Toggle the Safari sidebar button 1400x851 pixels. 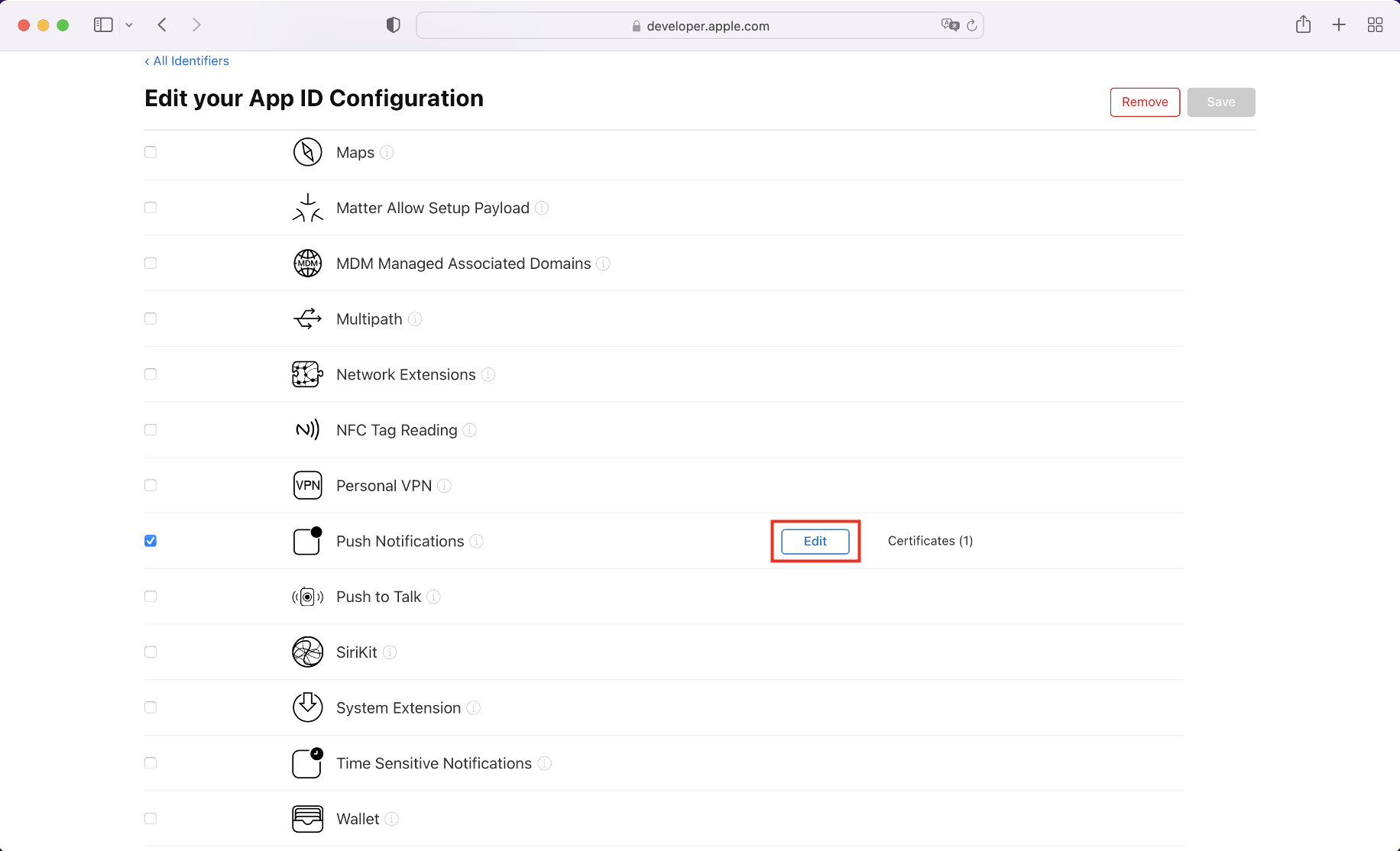click(103, 25)
